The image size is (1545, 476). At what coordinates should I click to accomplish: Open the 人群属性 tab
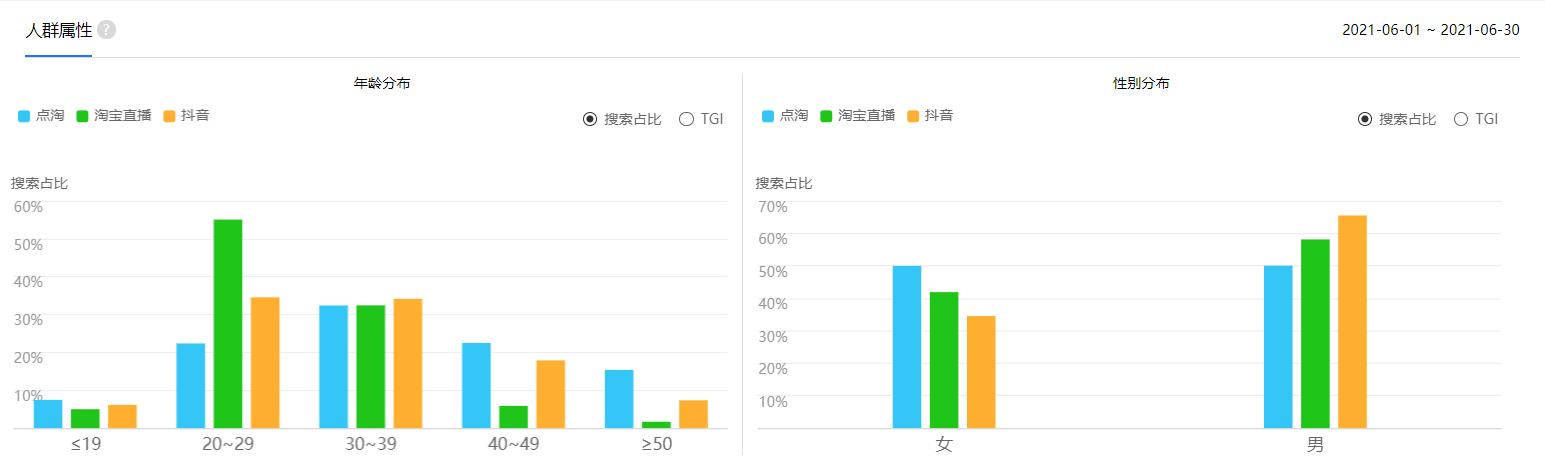(x=58, y=30)
